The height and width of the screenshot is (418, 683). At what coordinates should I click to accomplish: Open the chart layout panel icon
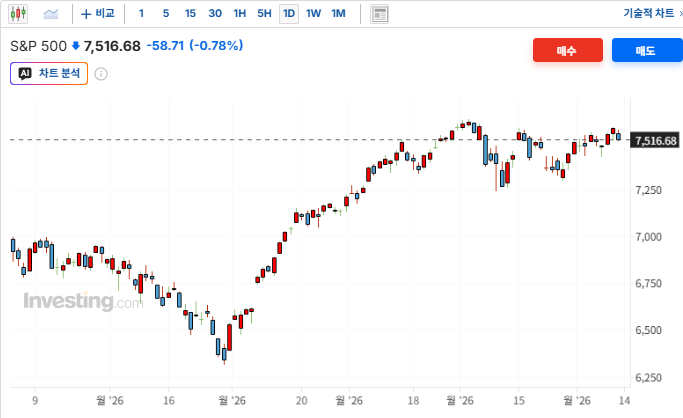click(x=379, y=14)
